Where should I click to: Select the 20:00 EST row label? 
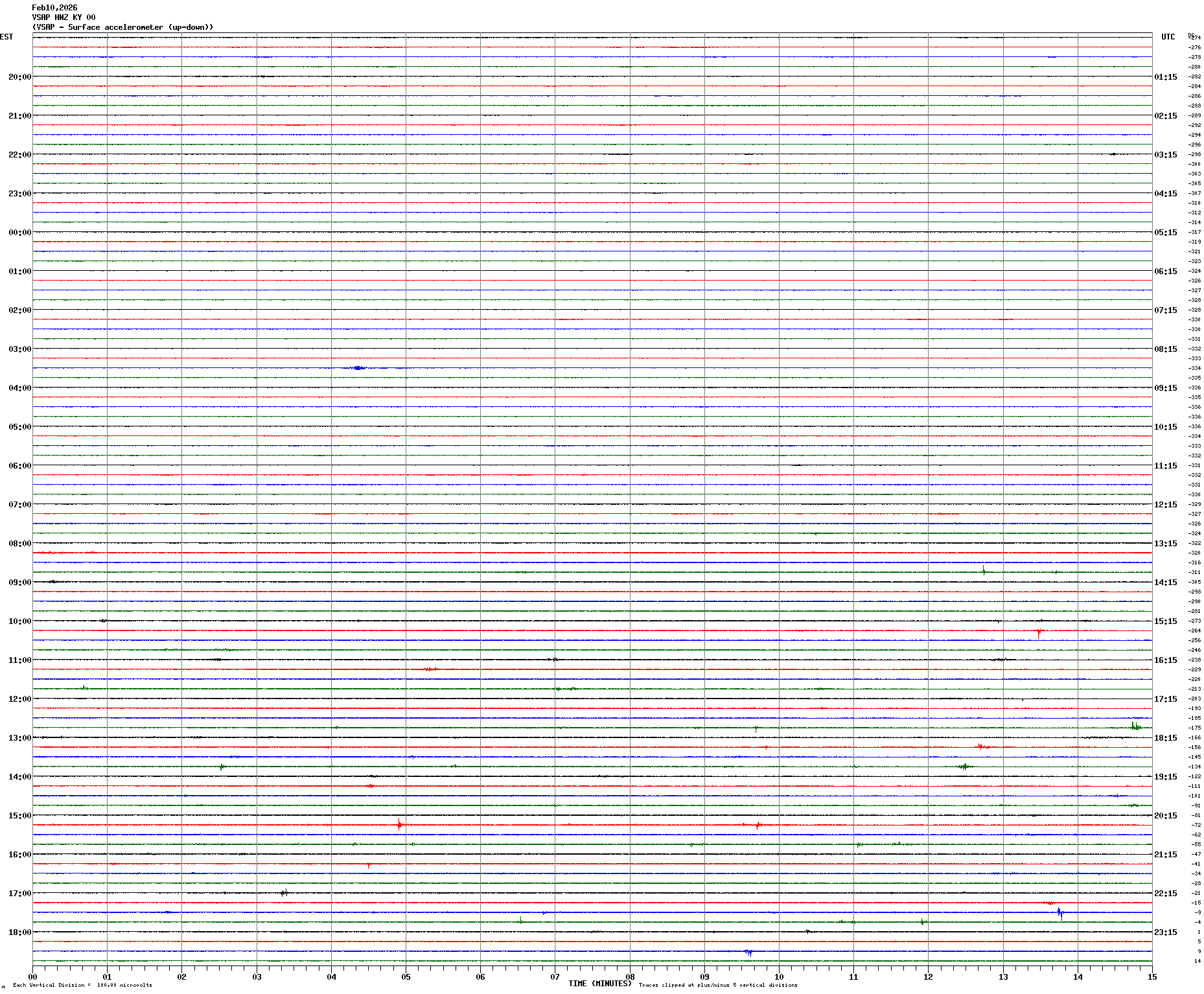pyautogui.click(x=19, y=77)
